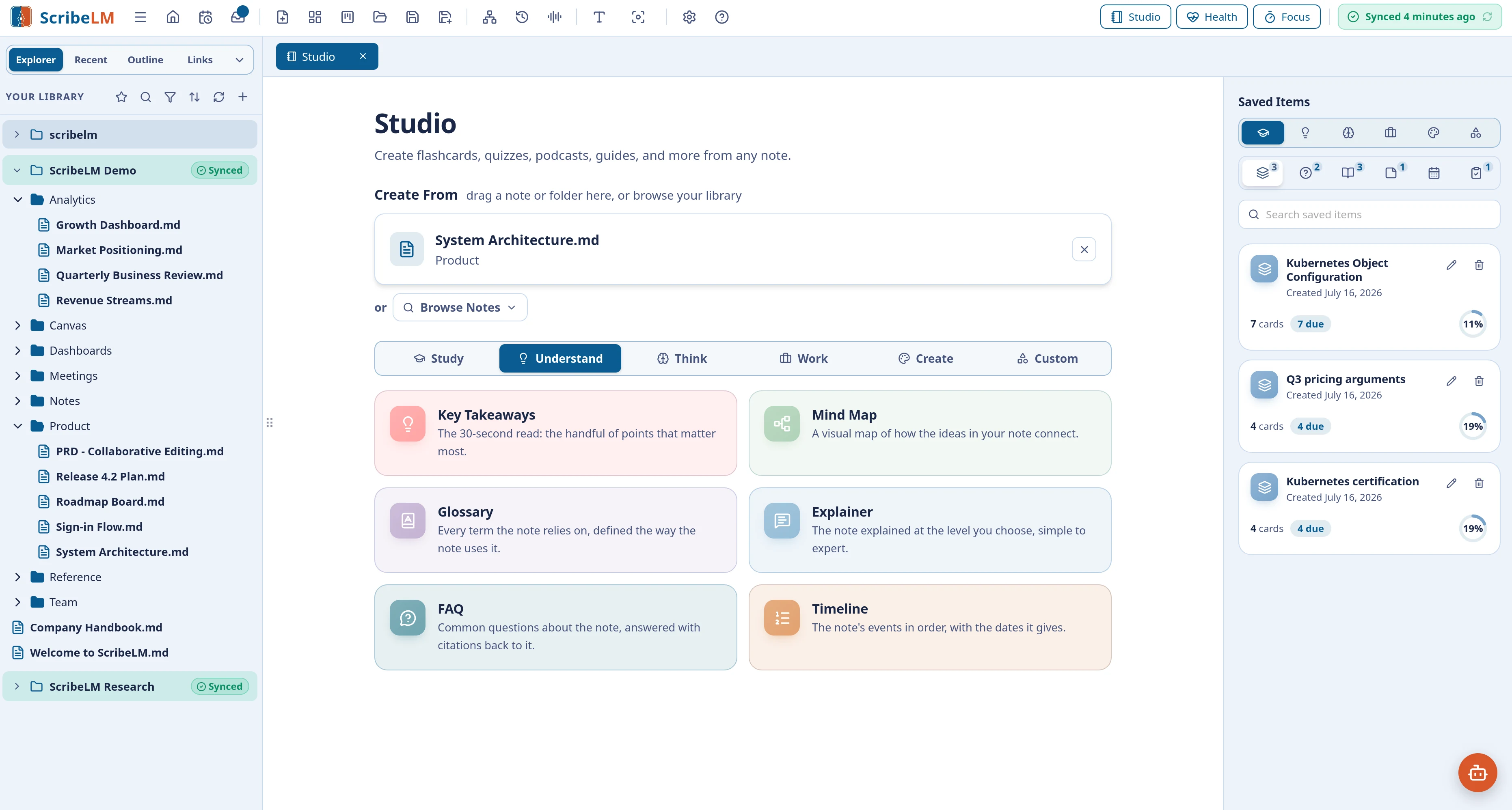Viewport: 1512px width, 810px height.
Task: Open the network graph icon in the toolbar
Action: coord(490,17)
